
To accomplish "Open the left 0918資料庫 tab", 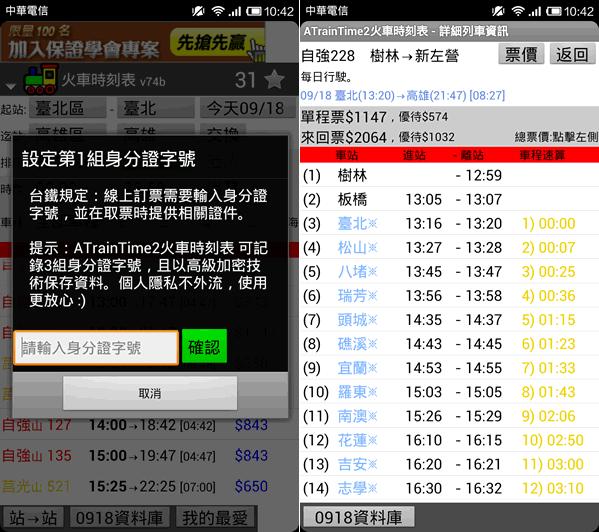I will click(x=120, y=518).
